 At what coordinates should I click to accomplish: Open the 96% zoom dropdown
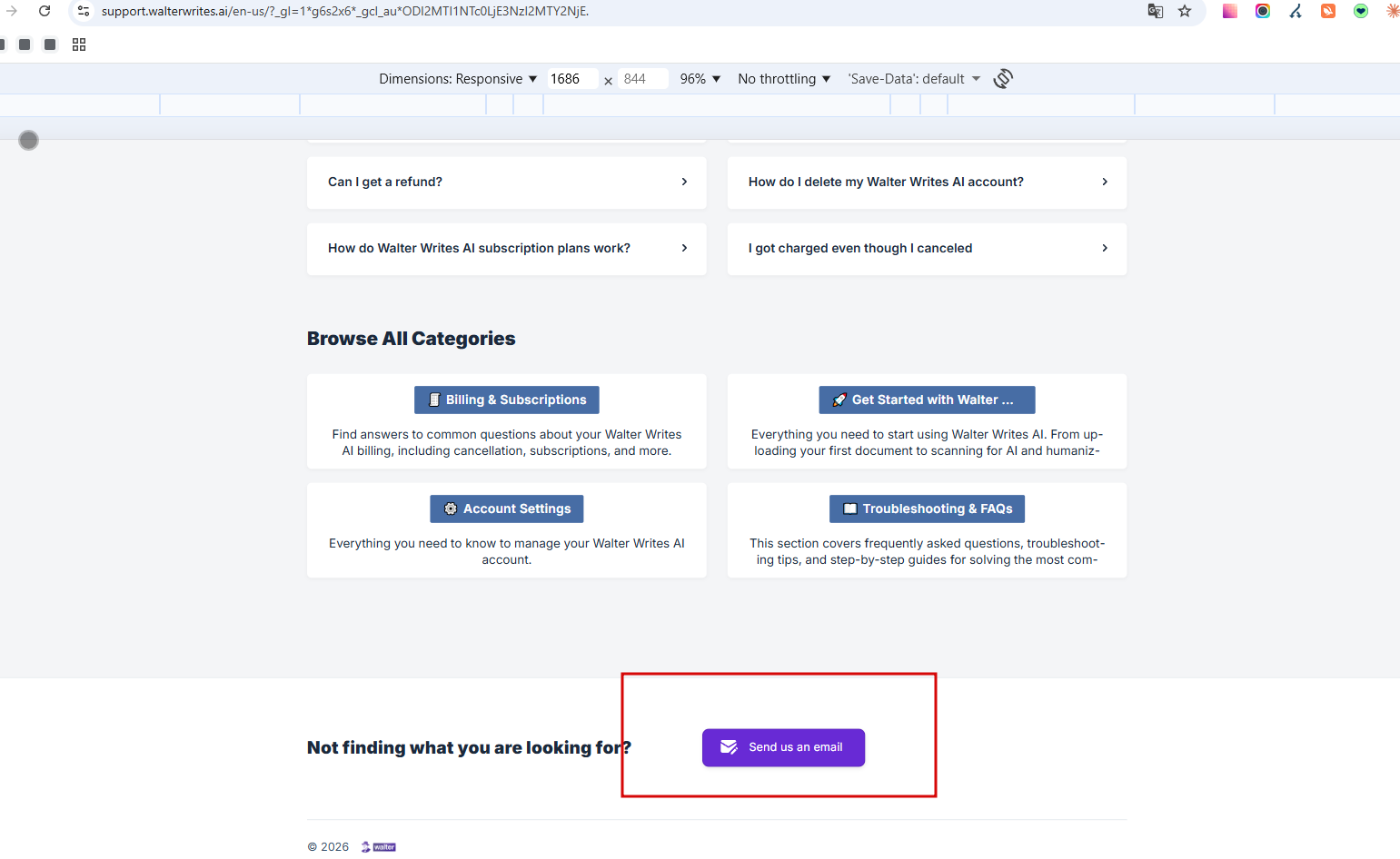tap(700, 79)
